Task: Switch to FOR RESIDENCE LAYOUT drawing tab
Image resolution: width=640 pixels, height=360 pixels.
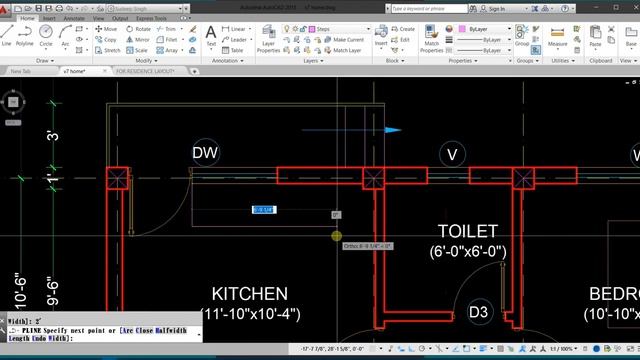Action: 145,71
